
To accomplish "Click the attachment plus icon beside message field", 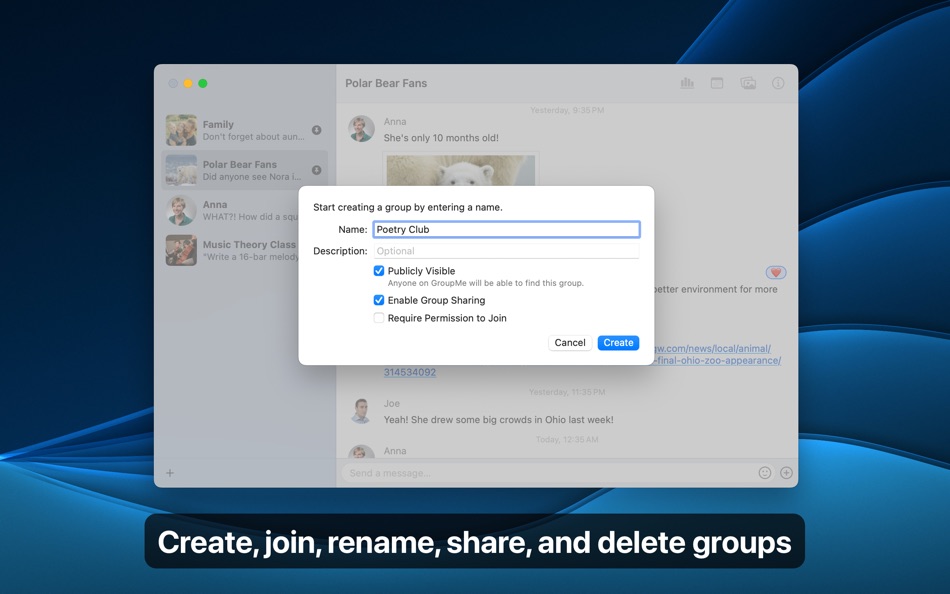I will pos(786,473).
